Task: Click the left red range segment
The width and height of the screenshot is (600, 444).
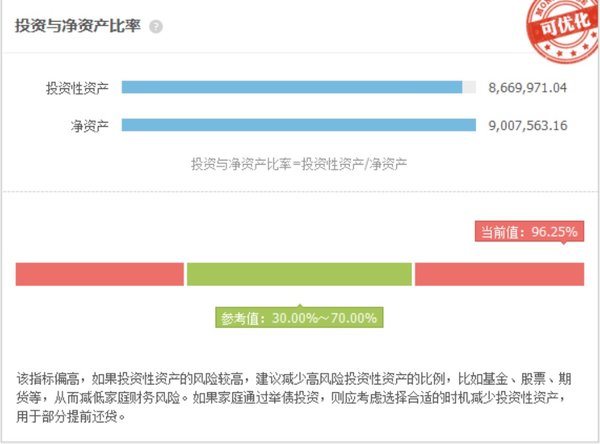Action: coord(99,274)
